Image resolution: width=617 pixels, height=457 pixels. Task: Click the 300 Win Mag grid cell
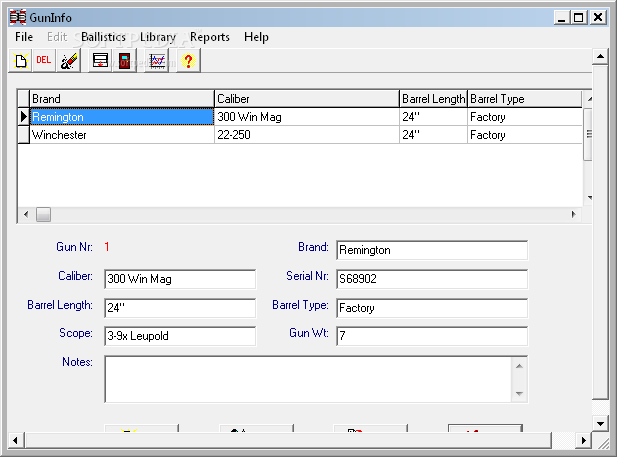click(x=307, y=117)
